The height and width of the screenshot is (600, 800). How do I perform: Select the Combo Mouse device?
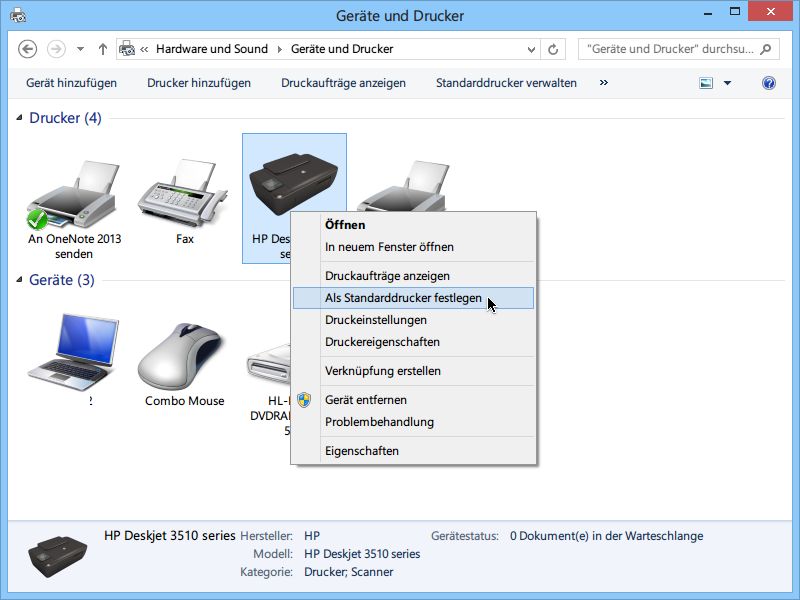click(x=184, y=364)
